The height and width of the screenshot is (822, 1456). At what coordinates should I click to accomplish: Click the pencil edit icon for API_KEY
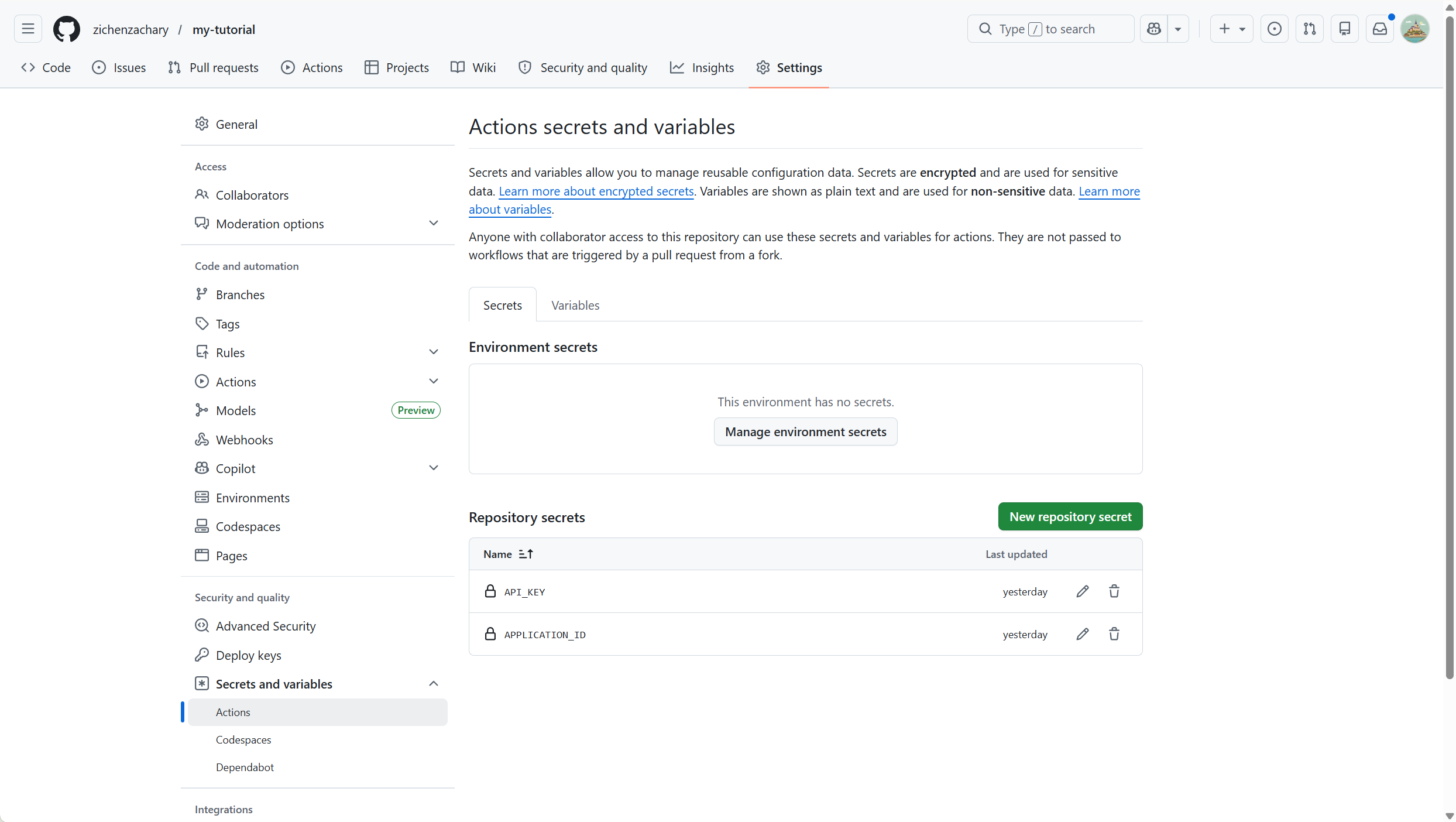[1082, 591]
